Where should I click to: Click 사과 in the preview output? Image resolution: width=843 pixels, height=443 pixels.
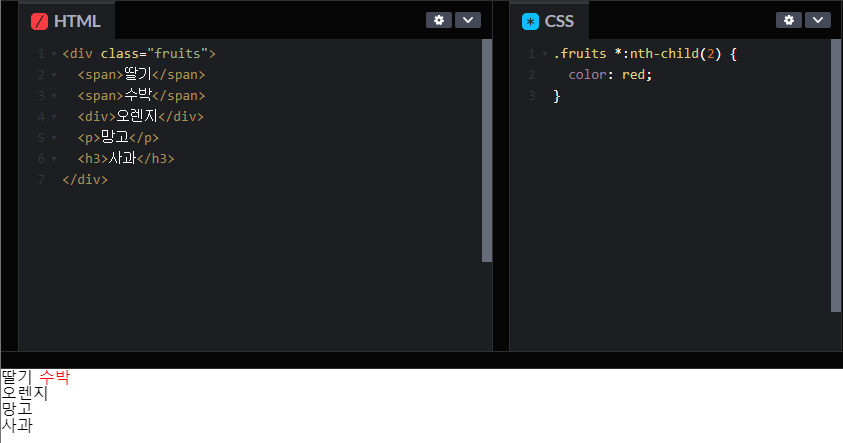pyautogui.click(x=17, y=425)
